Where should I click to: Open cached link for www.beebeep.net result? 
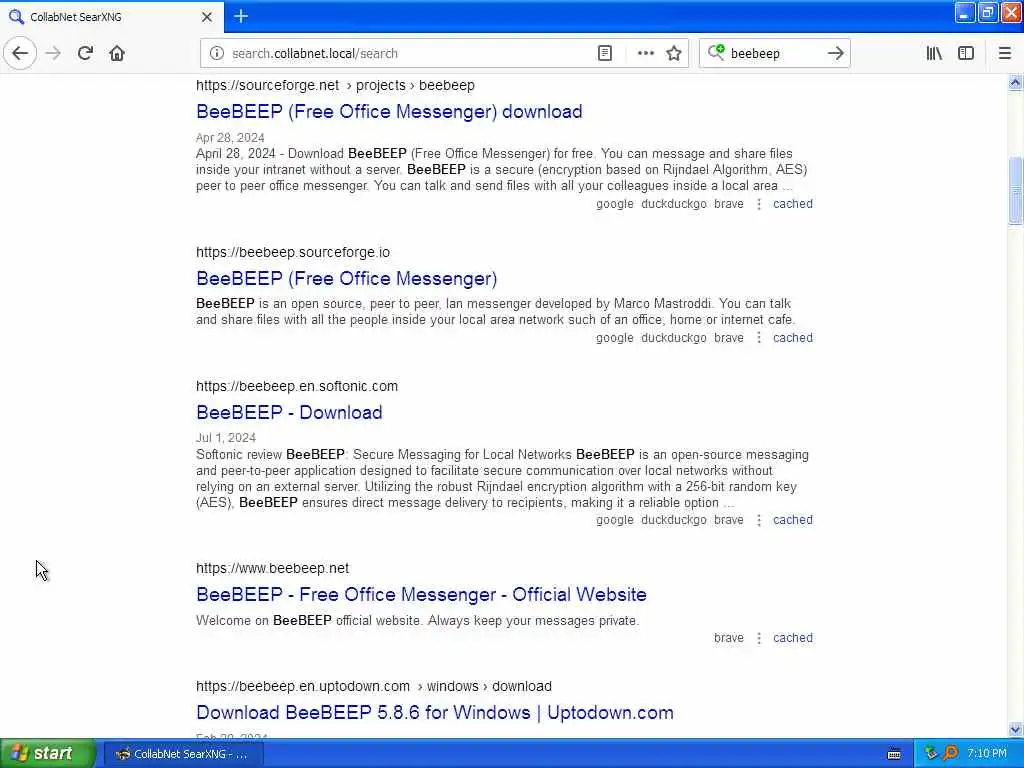coord(793,638)
